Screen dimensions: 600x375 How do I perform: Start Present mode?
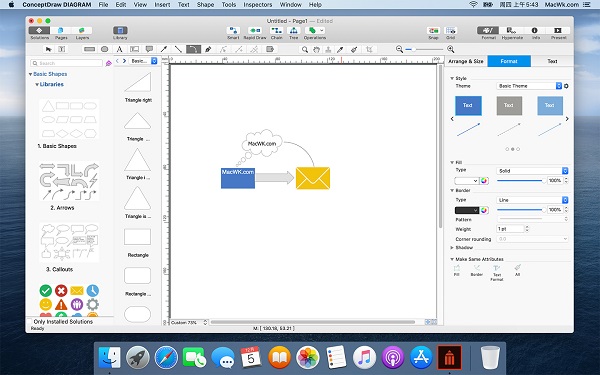tap(558, 33)
